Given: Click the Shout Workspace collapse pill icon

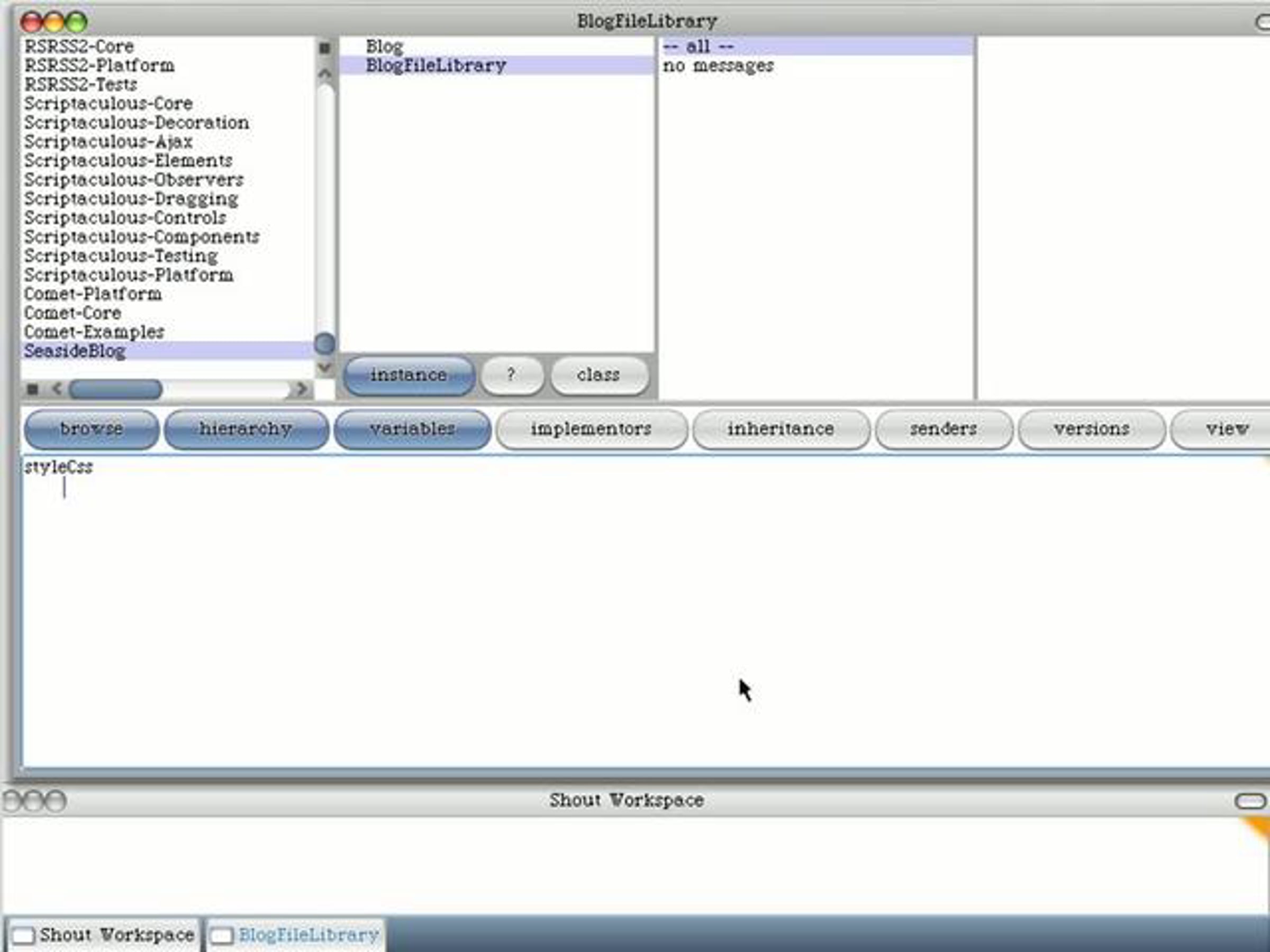Looking at the screenshot, I should 1250,801.
